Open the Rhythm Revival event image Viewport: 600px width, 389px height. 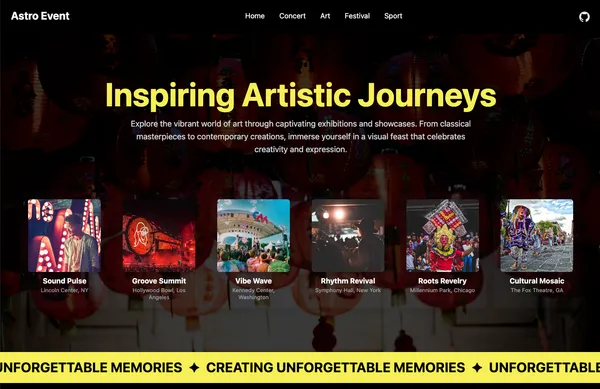pos(348,236)
